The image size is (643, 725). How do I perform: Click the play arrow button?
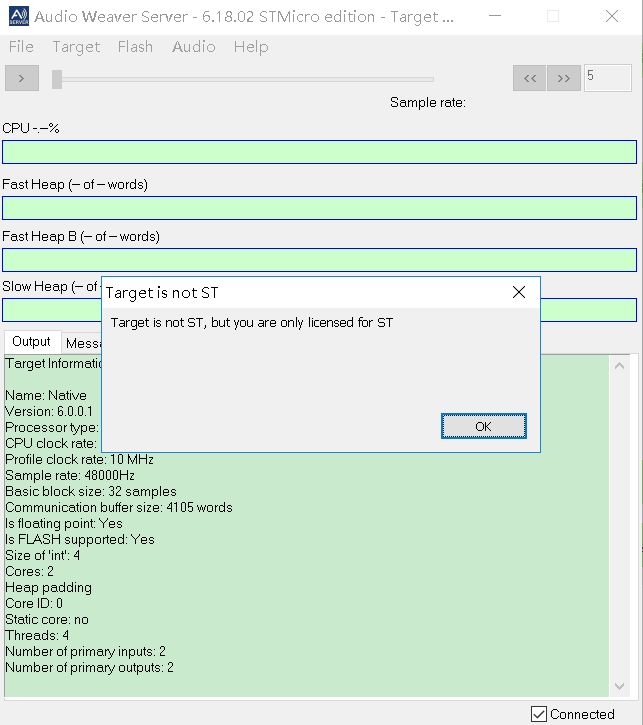22,78
